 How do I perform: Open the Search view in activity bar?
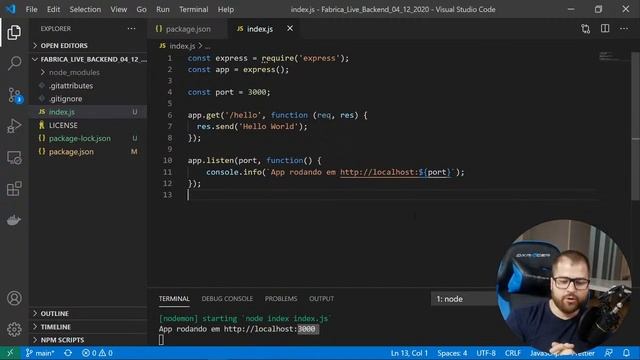tap(14, 63)
